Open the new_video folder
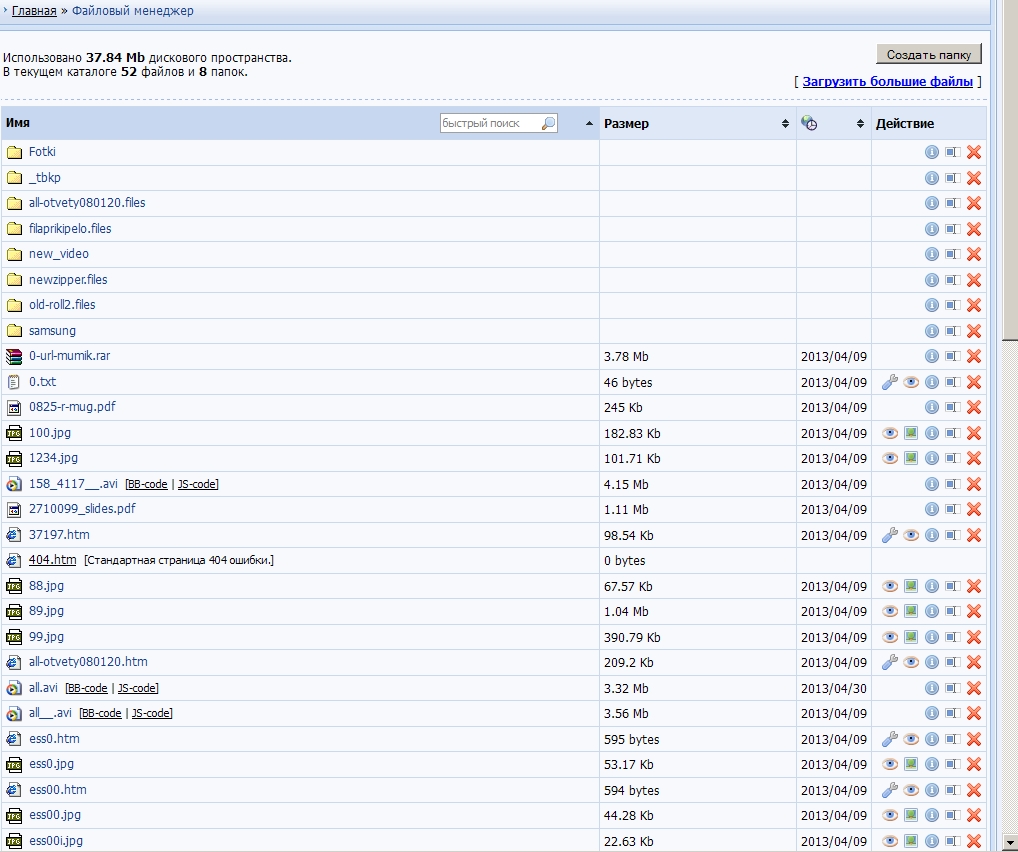Image resolution: width=1018 pixels, height=852 pixels. coord(58,254)
